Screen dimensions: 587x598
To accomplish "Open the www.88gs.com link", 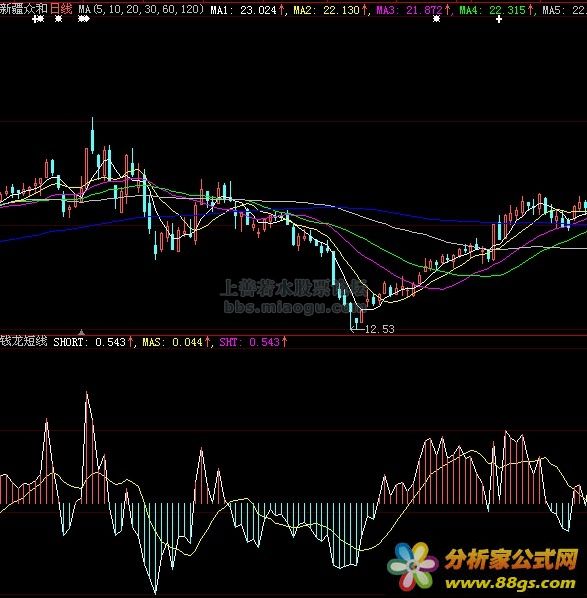I will pyautogui.click(x=510, y=583).
